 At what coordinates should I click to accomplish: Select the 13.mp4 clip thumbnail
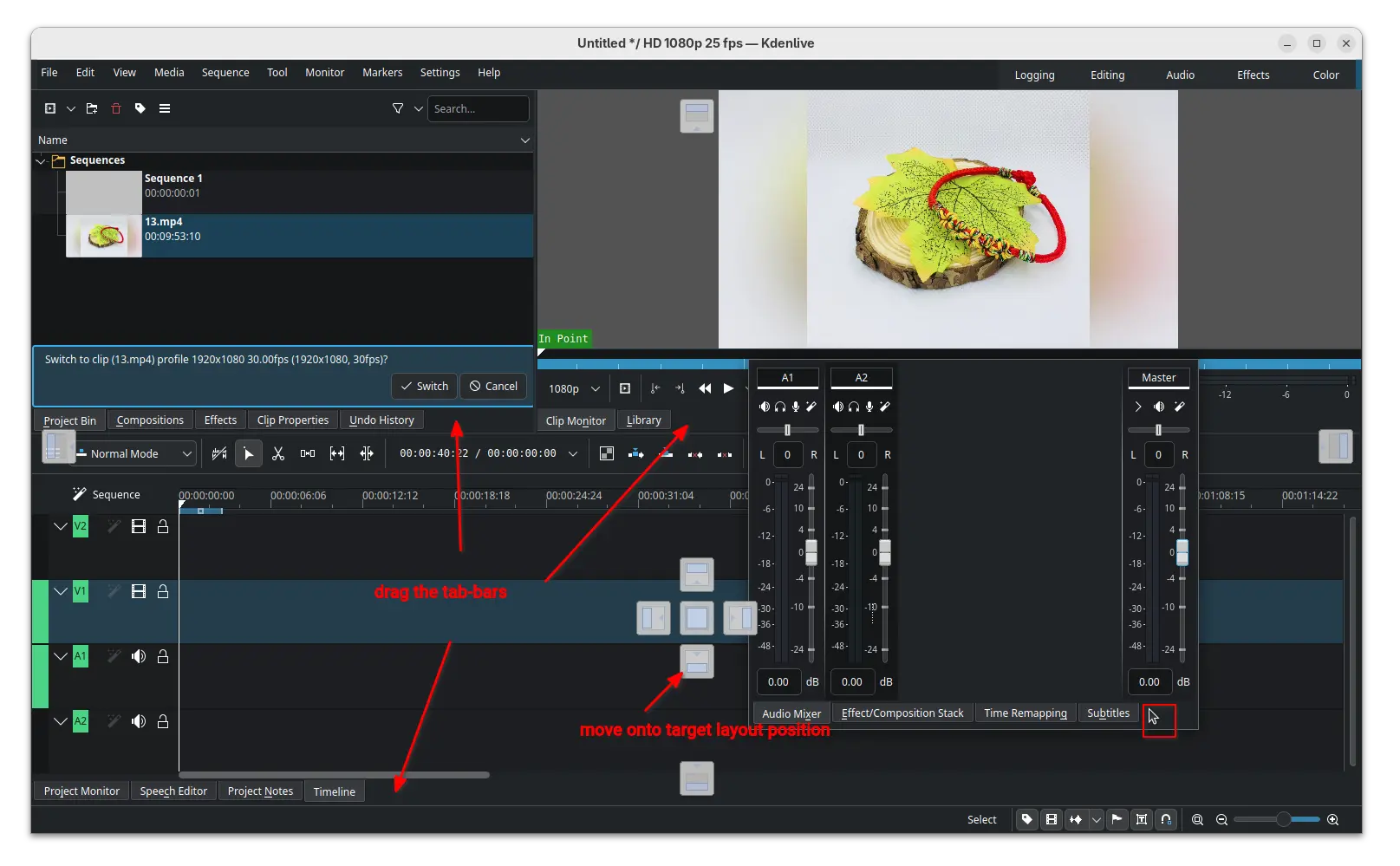click(104, 236)
